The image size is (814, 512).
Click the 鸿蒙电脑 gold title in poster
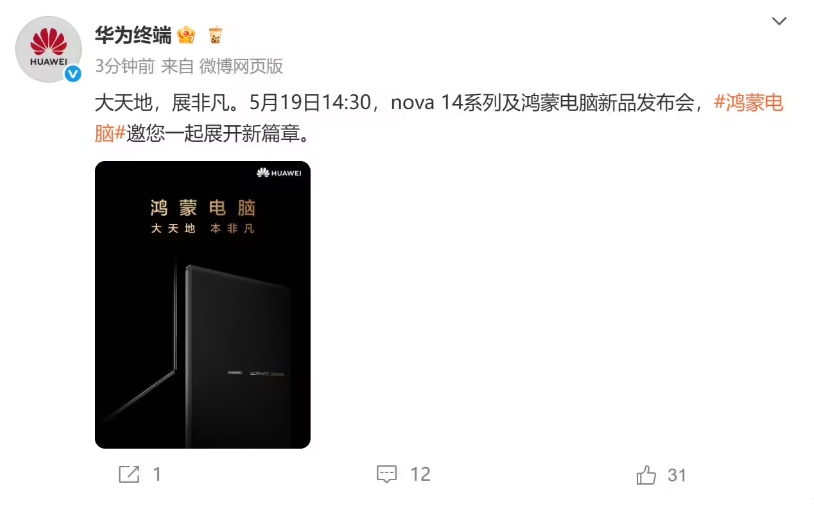(x=203, y=208)
